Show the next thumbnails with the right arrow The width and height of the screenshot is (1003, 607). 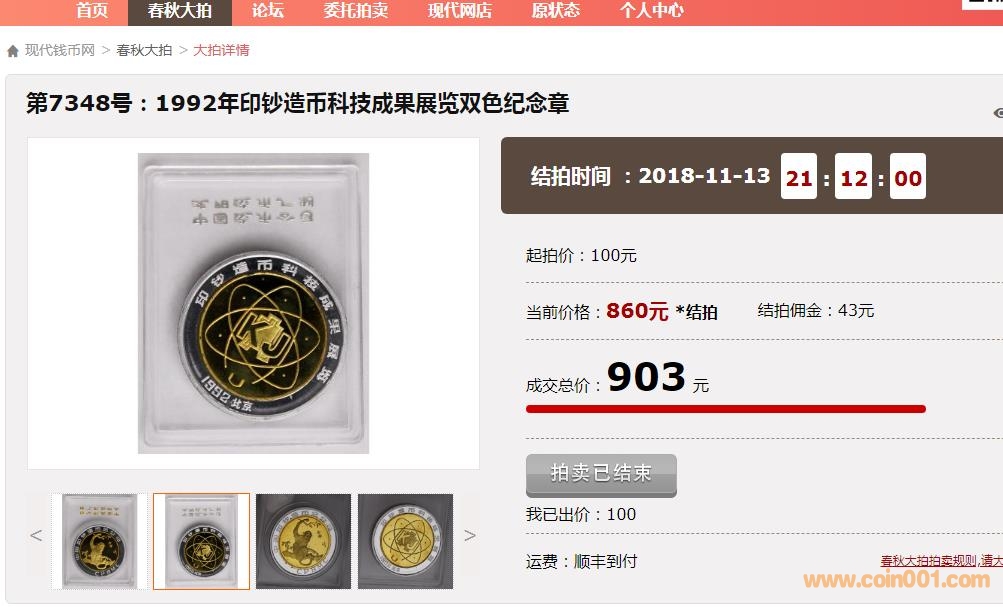coord(470,535)
